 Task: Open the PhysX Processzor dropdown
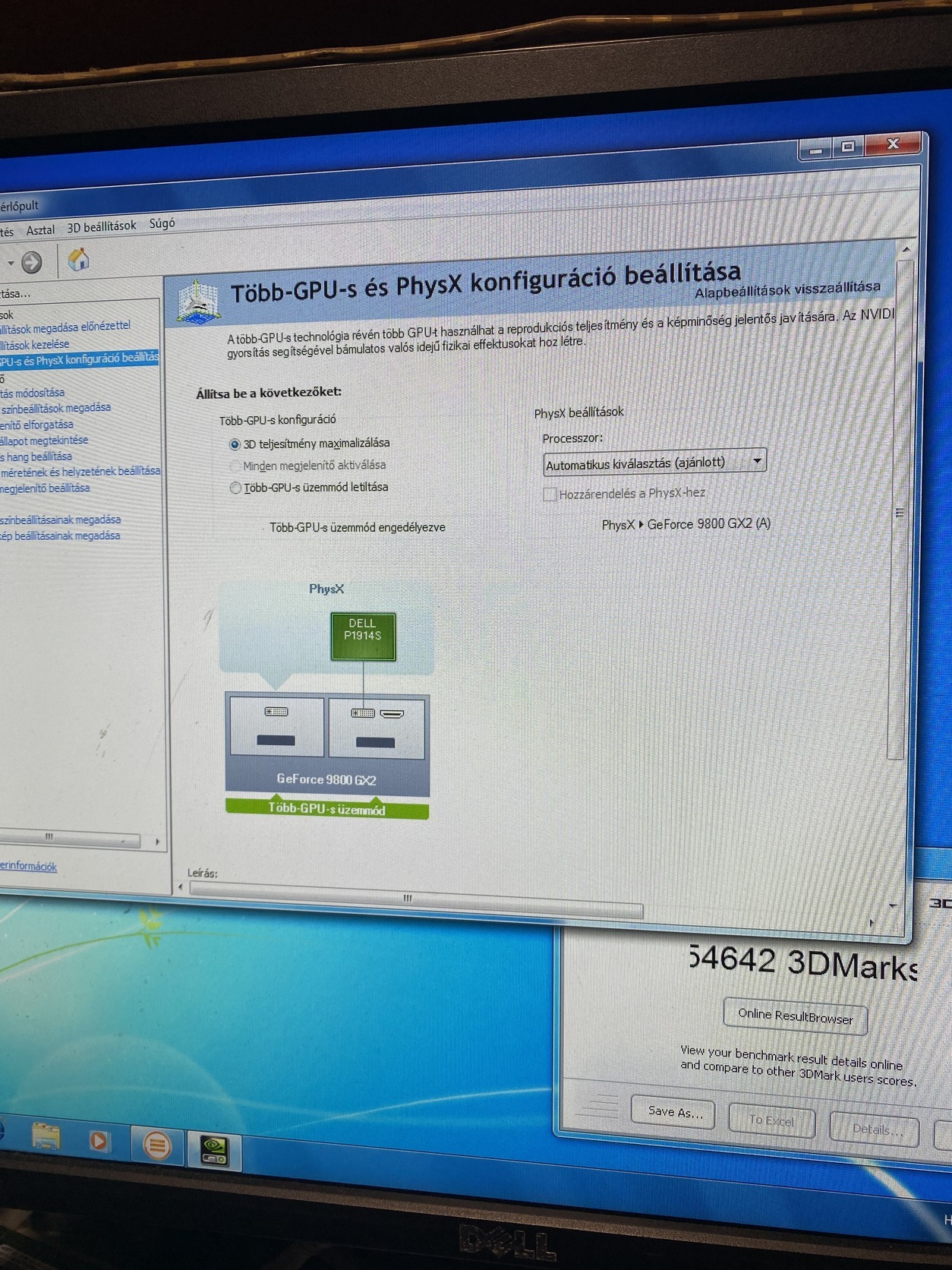click(654, 462)
